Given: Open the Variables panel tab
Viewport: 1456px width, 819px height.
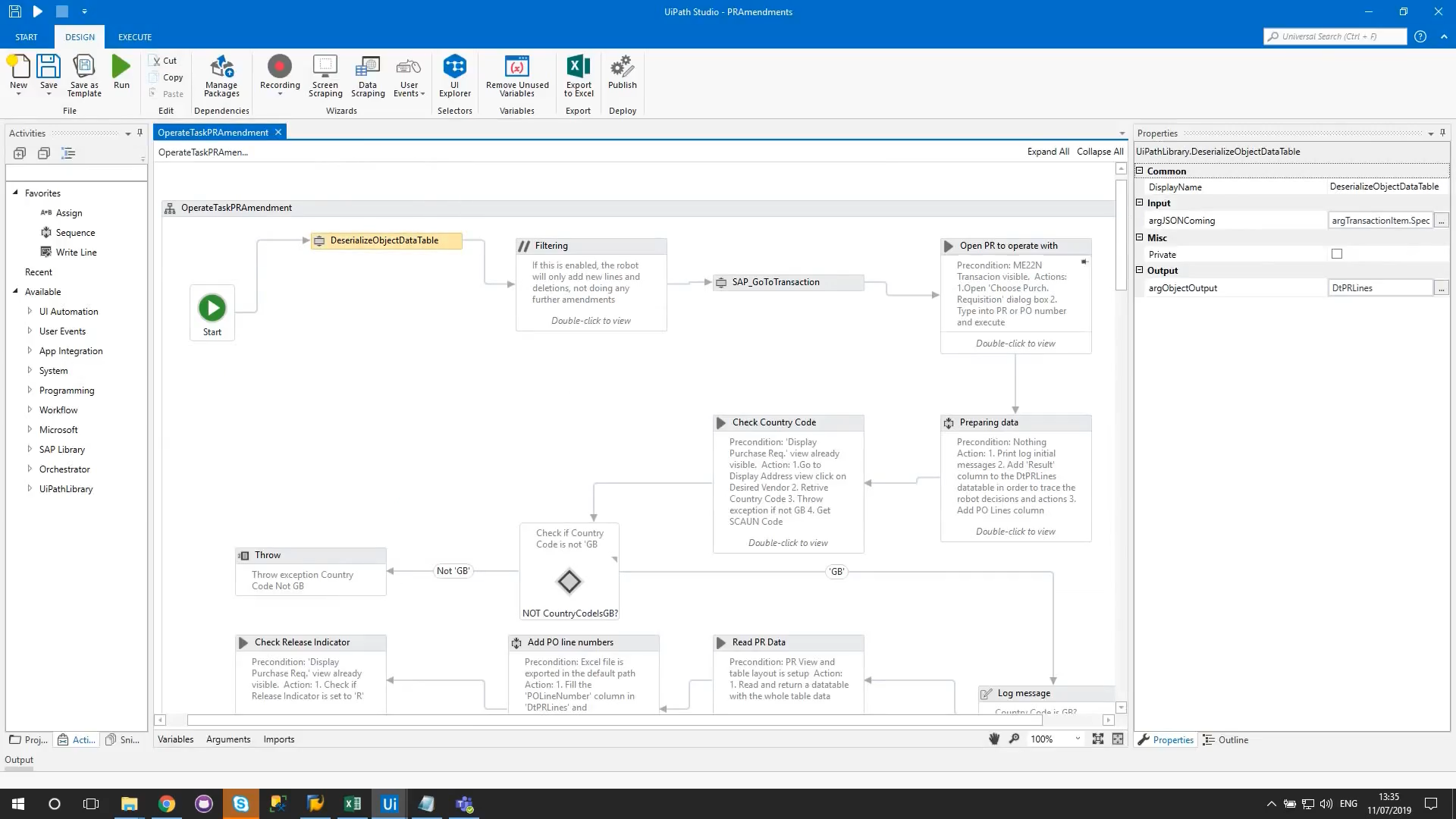Looking at the screenshot, I should [x=175, y=739].
